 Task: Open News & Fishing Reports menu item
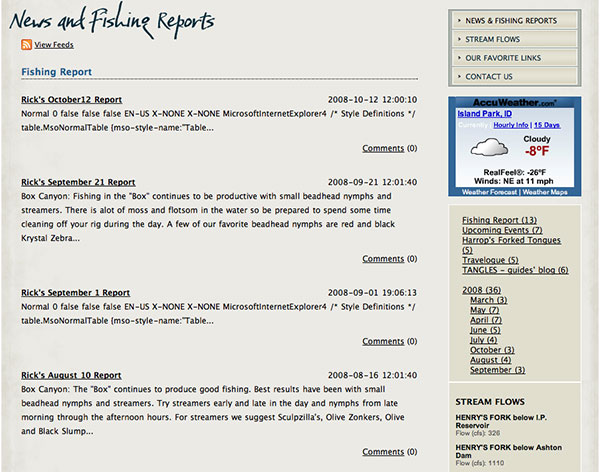click(x=515, y=20)
